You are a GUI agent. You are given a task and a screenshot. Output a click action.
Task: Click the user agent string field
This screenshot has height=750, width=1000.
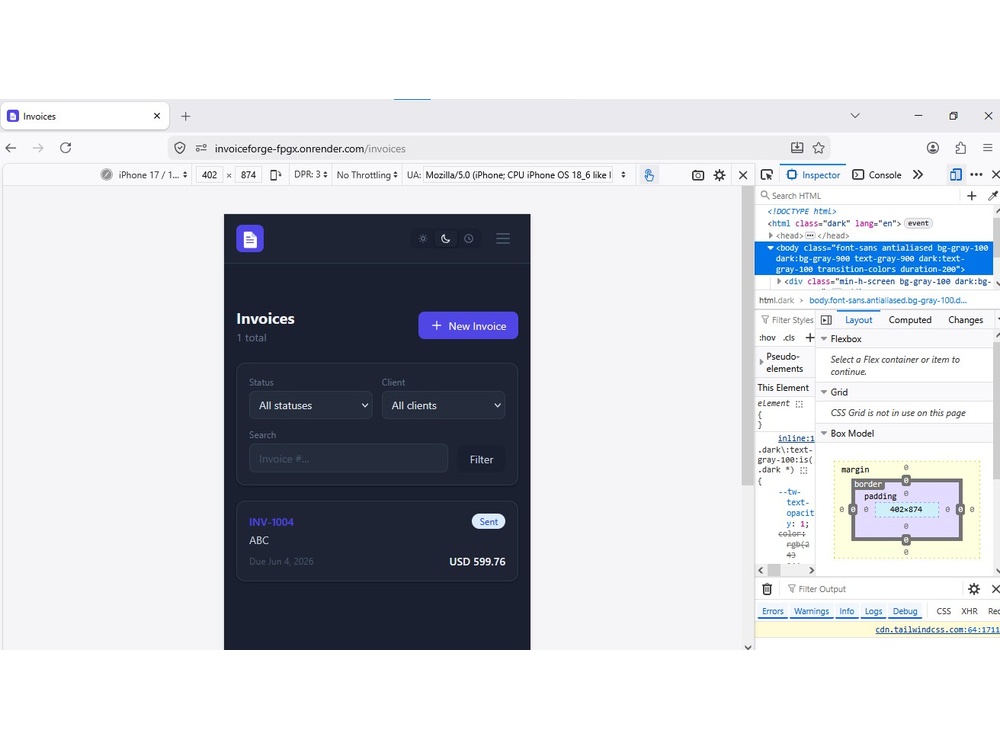(518, 175)
